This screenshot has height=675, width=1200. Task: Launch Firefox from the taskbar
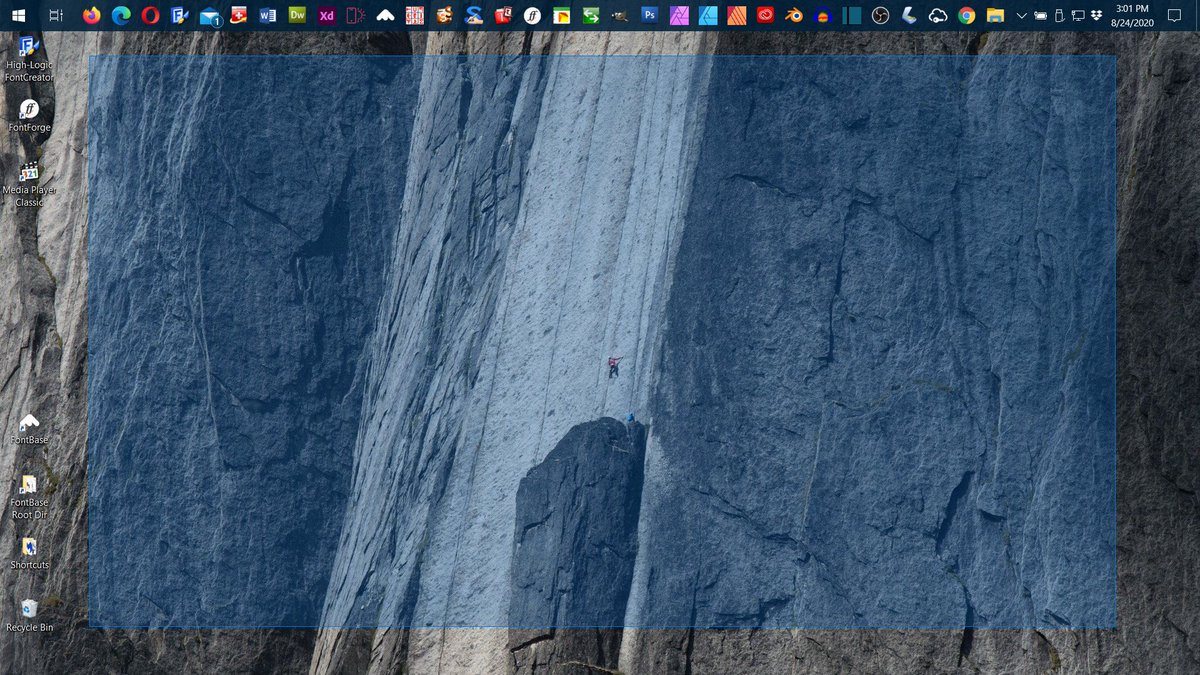(92, 15)
